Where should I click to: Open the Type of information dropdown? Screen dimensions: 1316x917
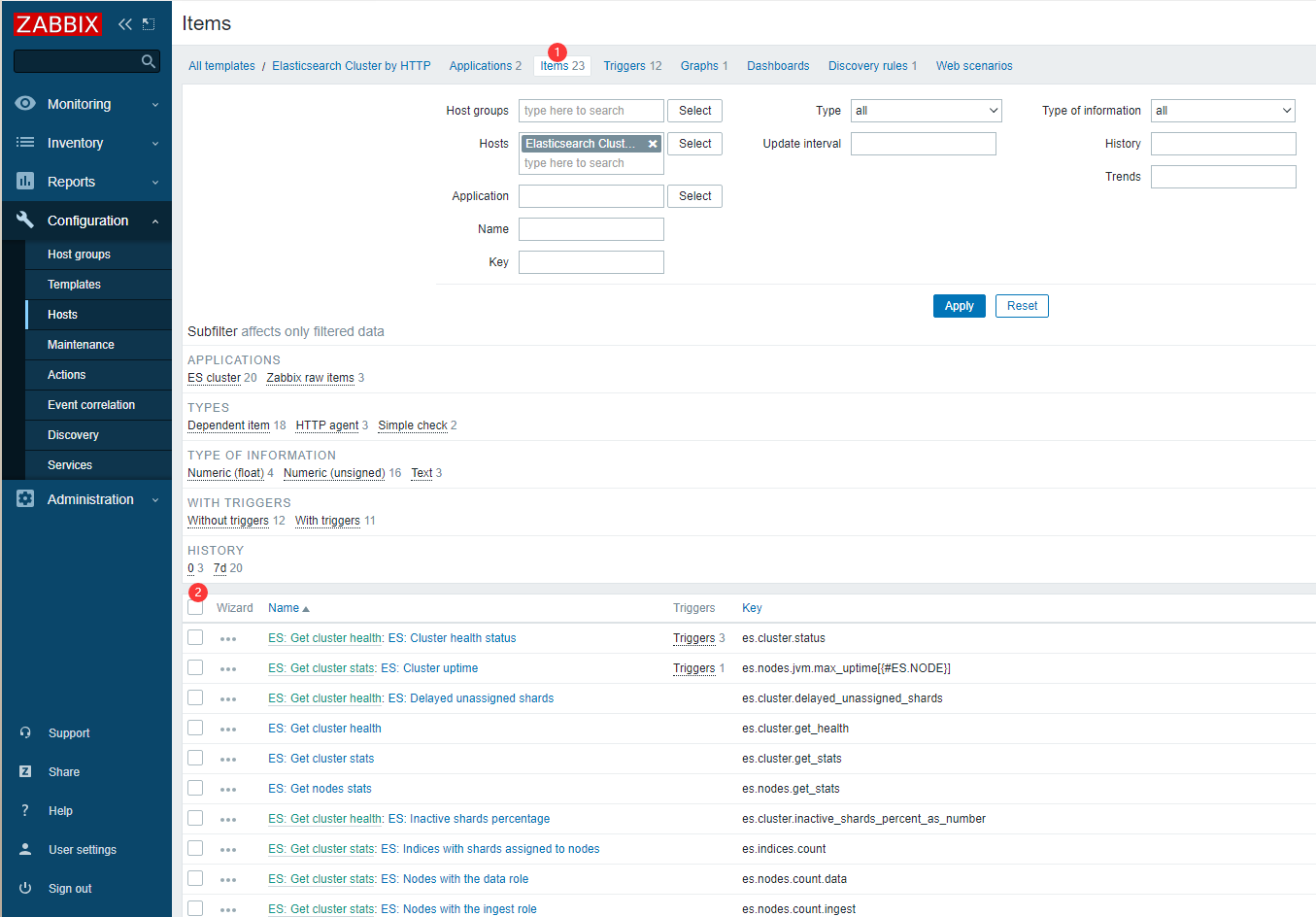(1223, 111)
